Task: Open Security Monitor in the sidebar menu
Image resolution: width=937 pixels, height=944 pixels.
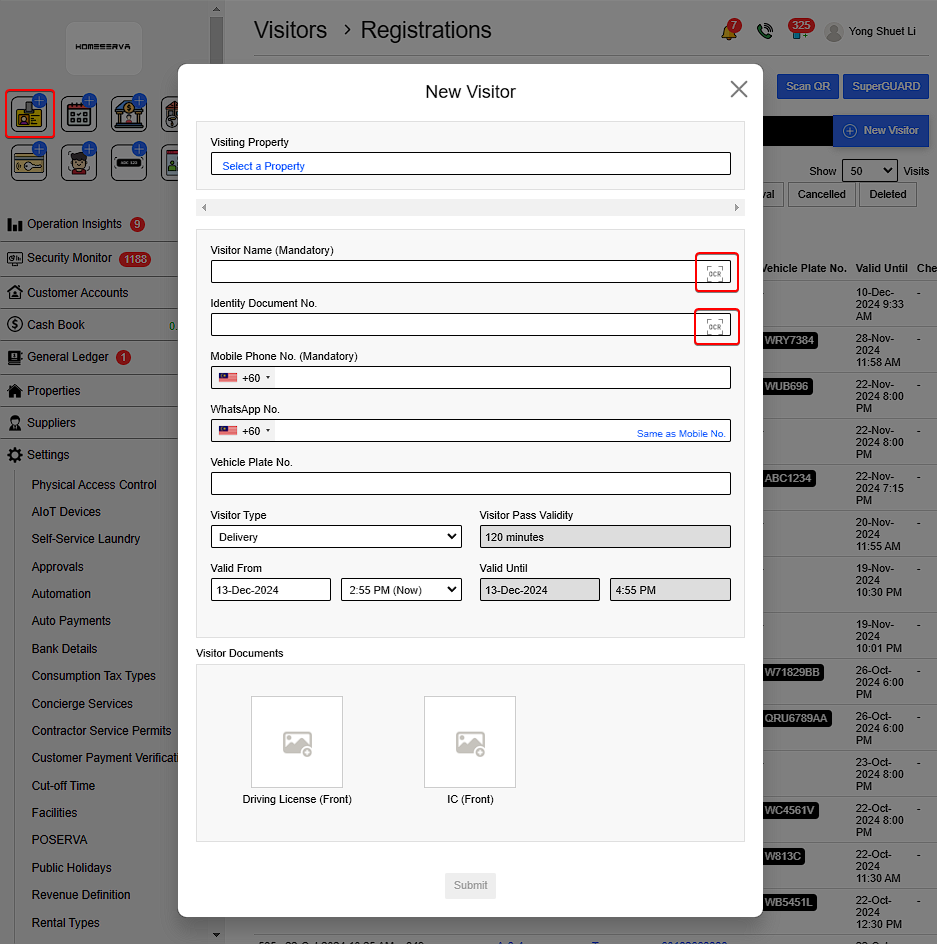Action: 69,258
